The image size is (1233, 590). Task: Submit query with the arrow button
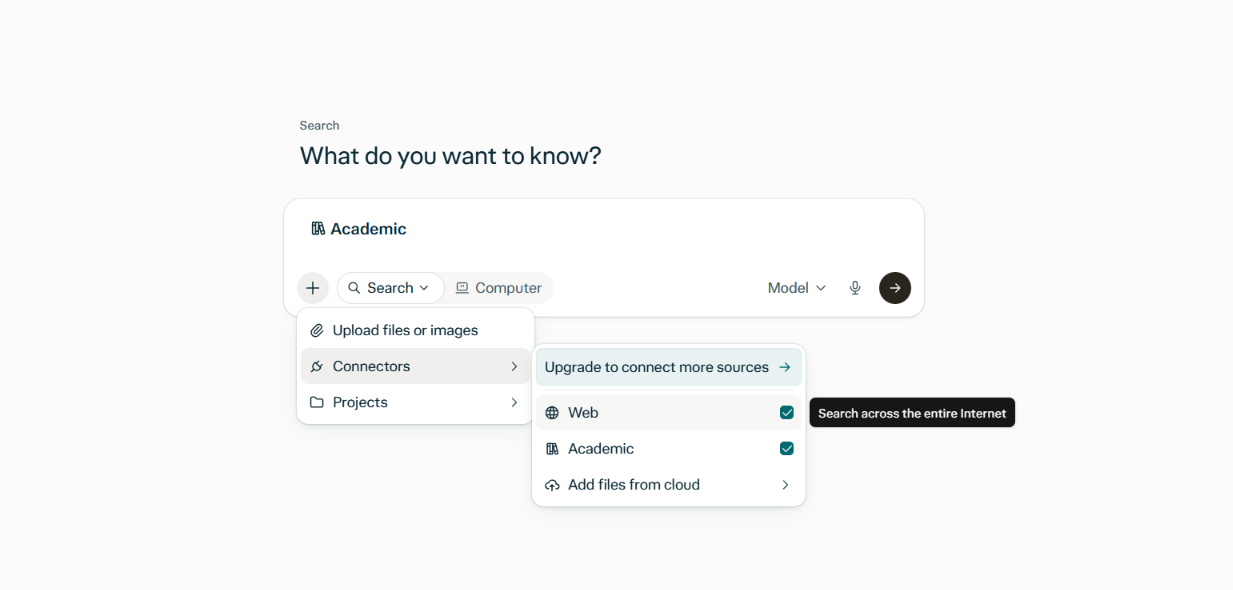click(x=895, y=288)
